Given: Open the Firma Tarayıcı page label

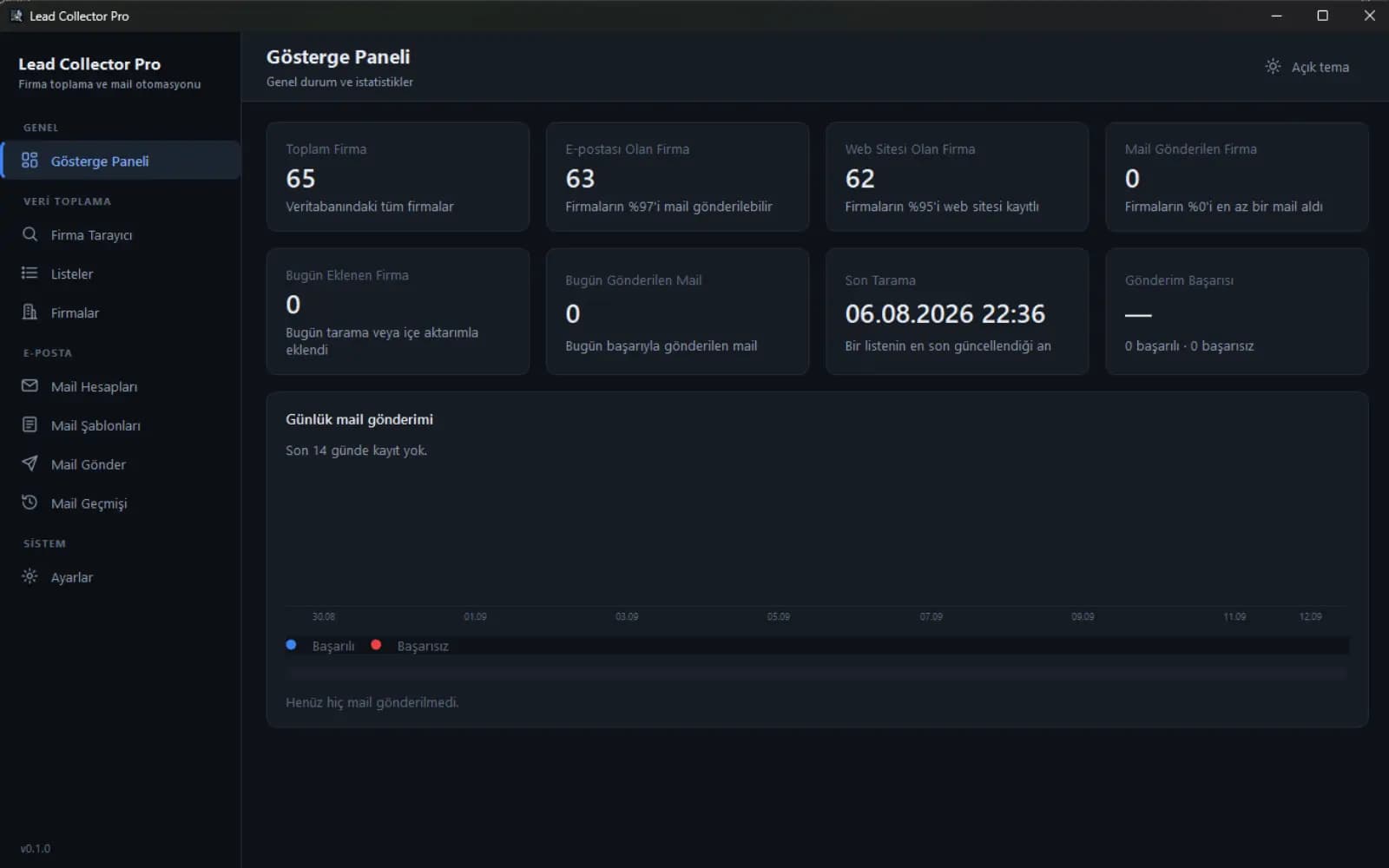Looking at the screenshot, I should tap(91, 235).
